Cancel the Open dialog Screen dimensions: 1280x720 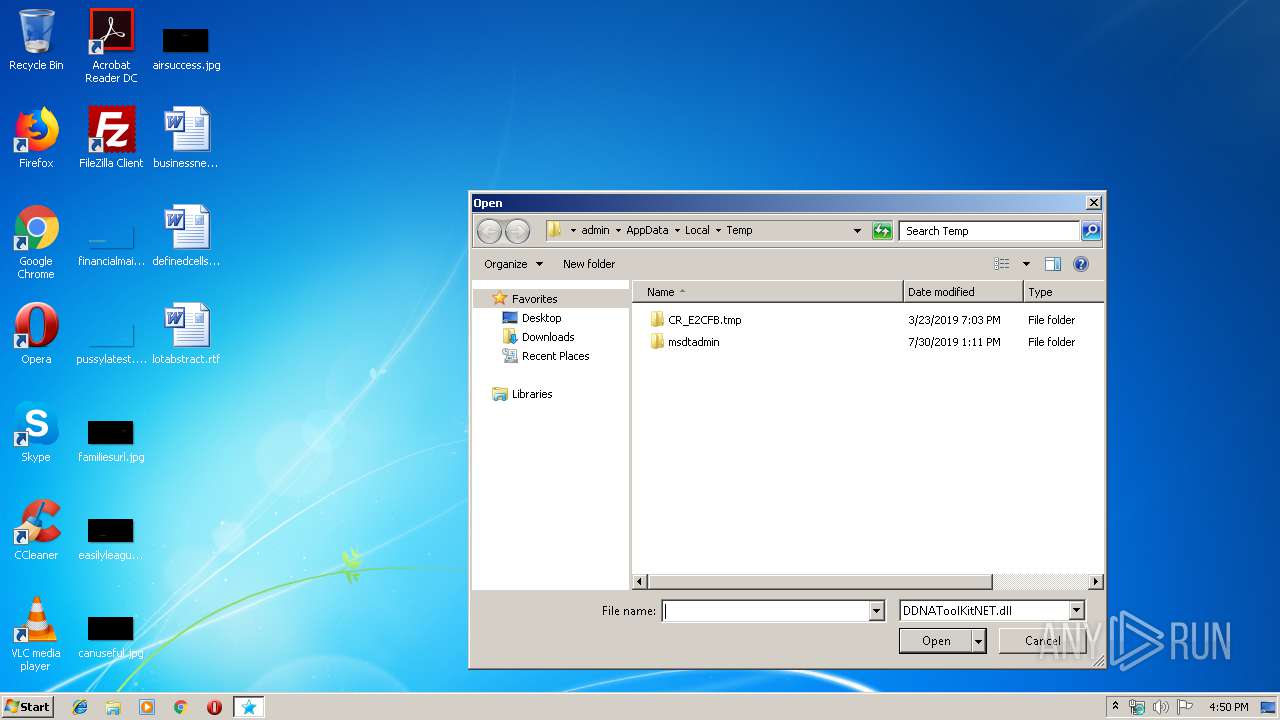pyautogui.click(x=1043, y=641)
